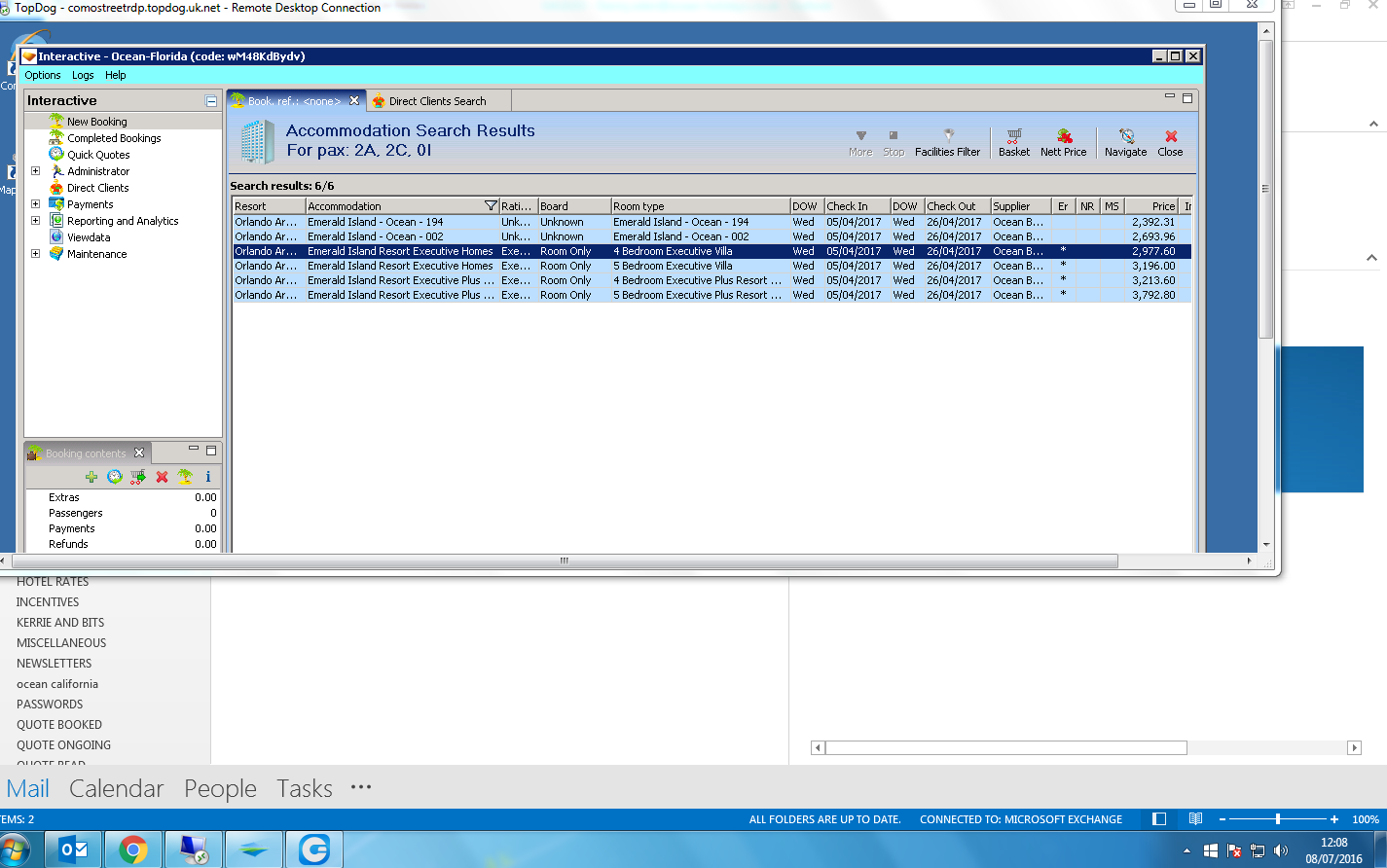Click the Navigate compass button
Viewport: 1387px width, 868px height.
coord(1126,143)
